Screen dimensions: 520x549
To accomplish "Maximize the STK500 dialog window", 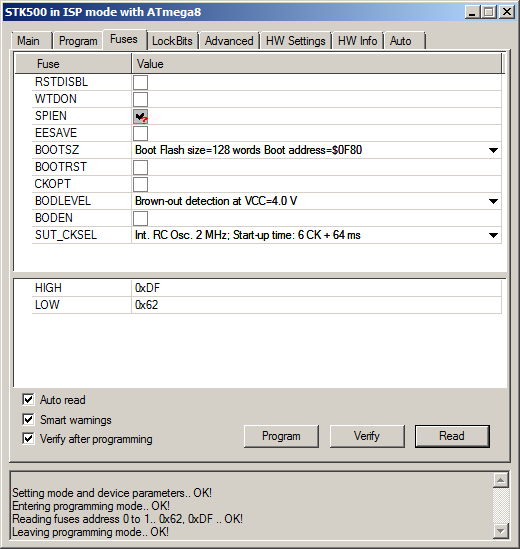I will (x=489, y=12).
